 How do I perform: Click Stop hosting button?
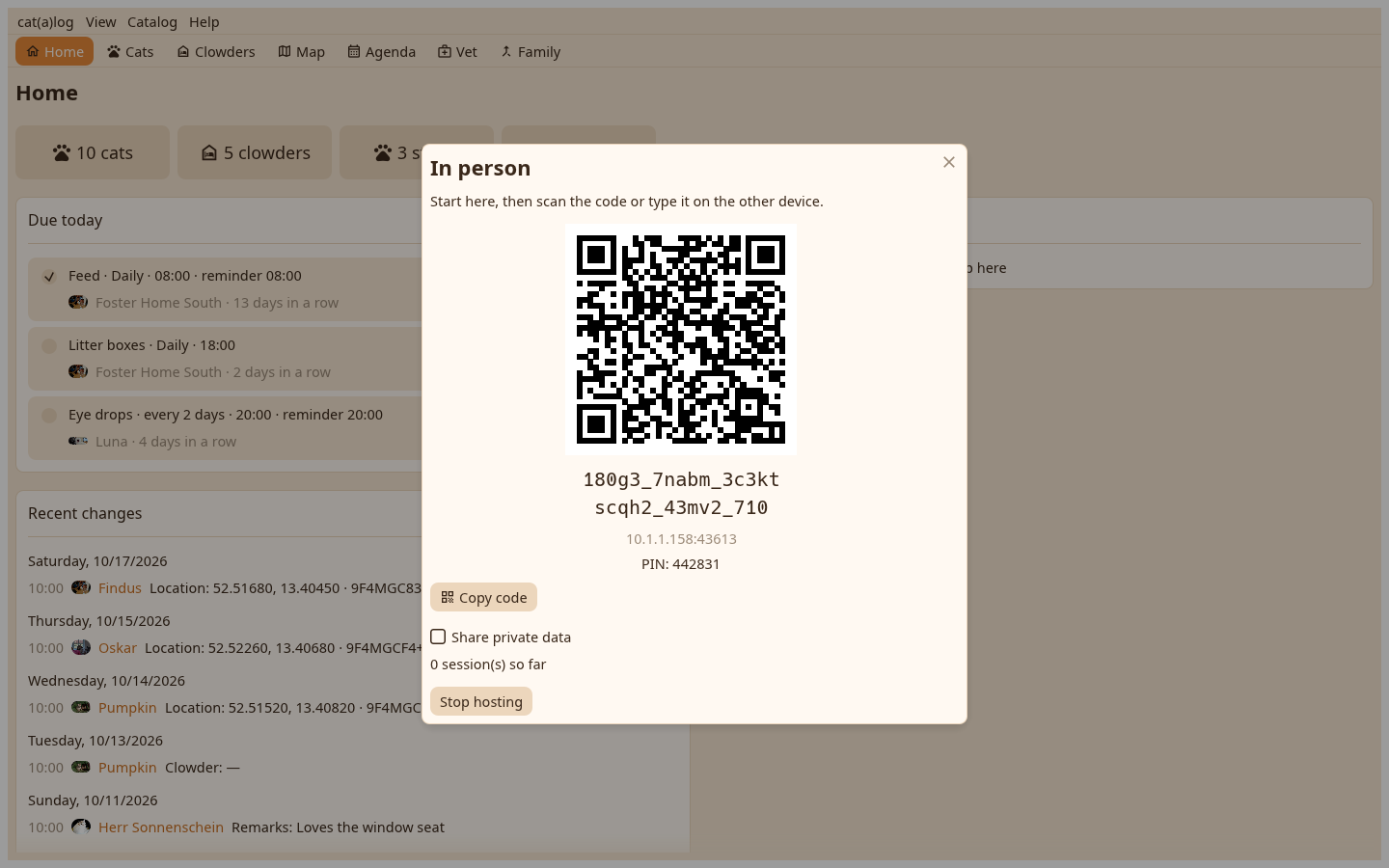(x=481, y=701)
